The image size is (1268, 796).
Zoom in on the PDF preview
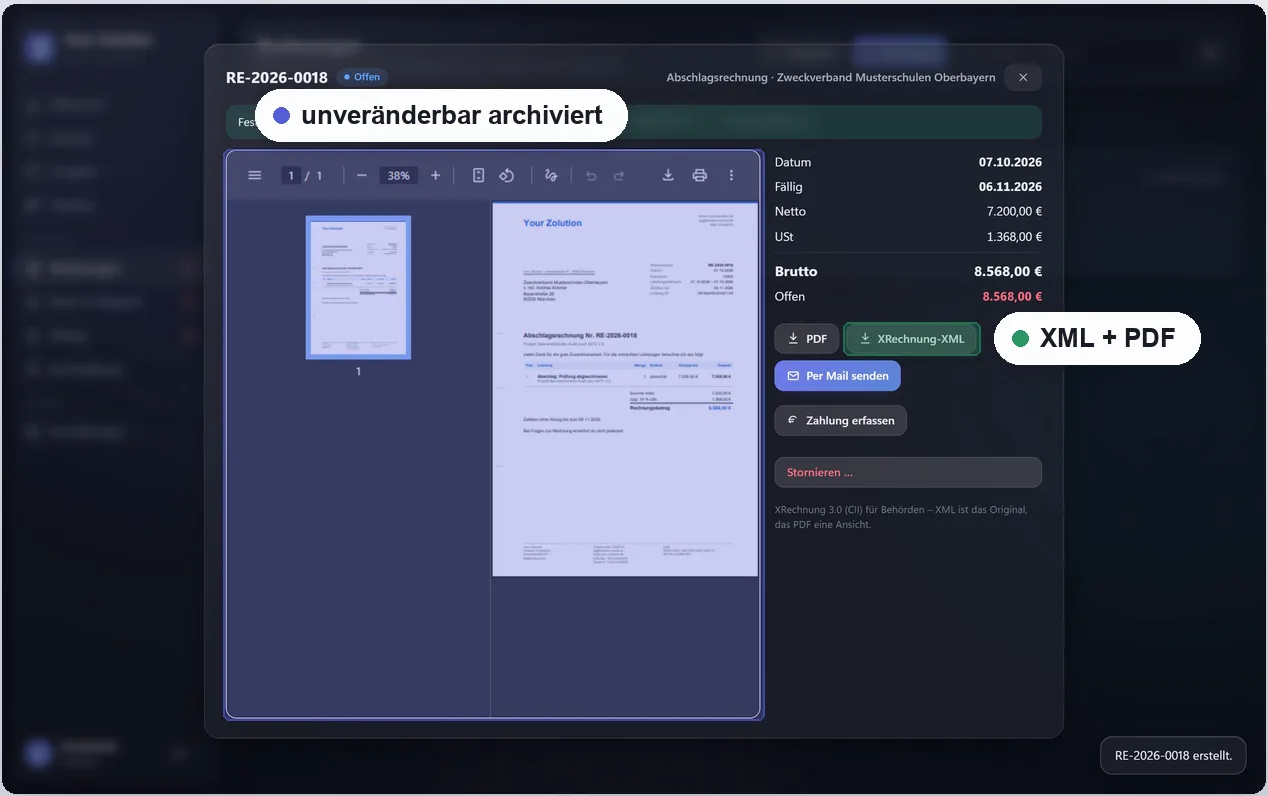point(435,175)
